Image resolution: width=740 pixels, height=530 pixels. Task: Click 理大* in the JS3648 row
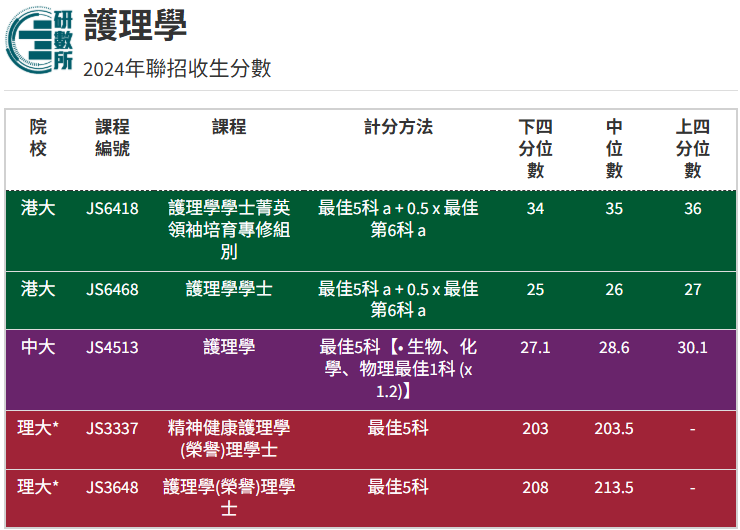pos(38,487)
